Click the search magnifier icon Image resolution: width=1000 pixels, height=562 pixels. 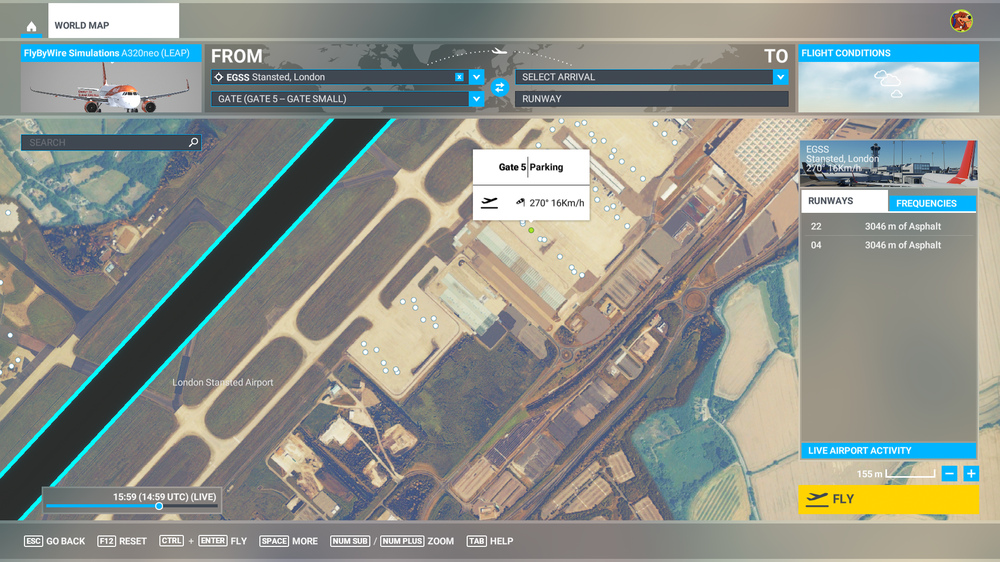[x=193, y=143]
